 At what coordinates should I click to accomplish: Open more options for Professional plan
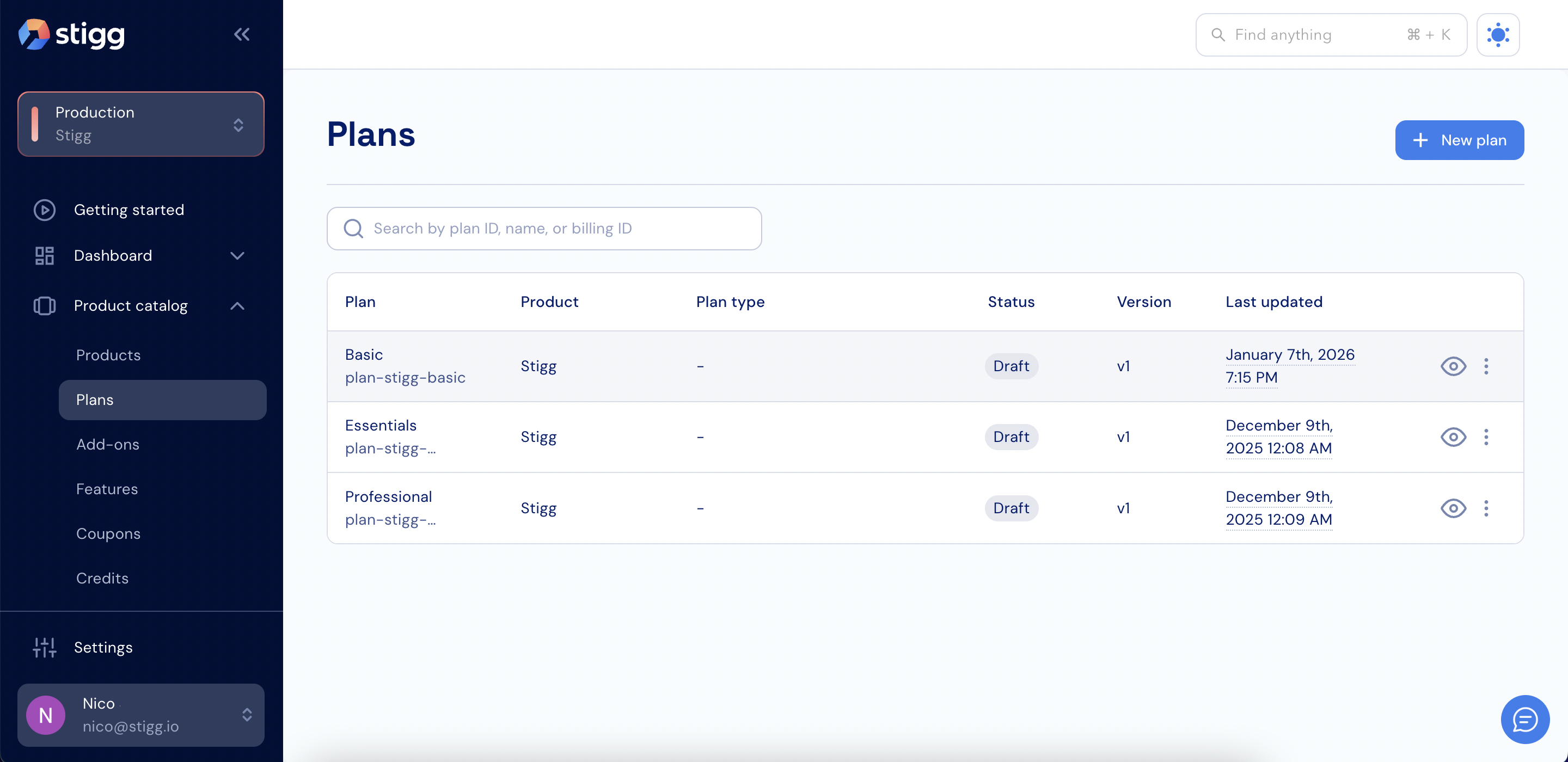point(1486,508)
